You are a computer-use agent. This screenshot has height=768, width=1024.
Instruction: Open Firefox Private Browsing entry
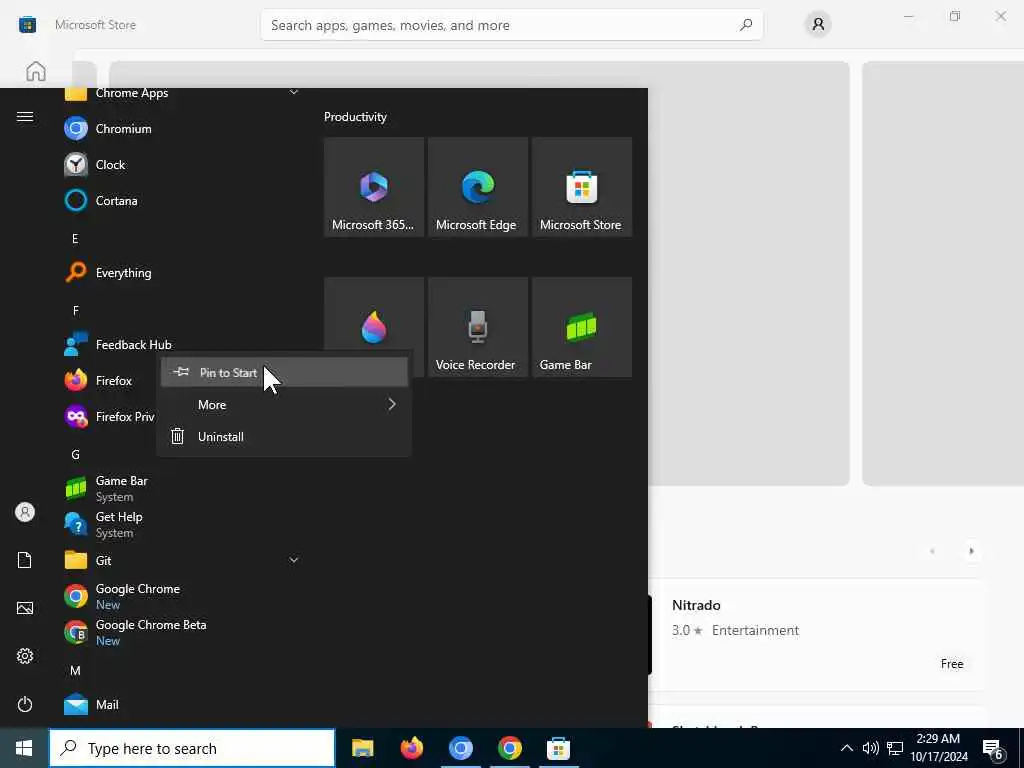(110, 416)
